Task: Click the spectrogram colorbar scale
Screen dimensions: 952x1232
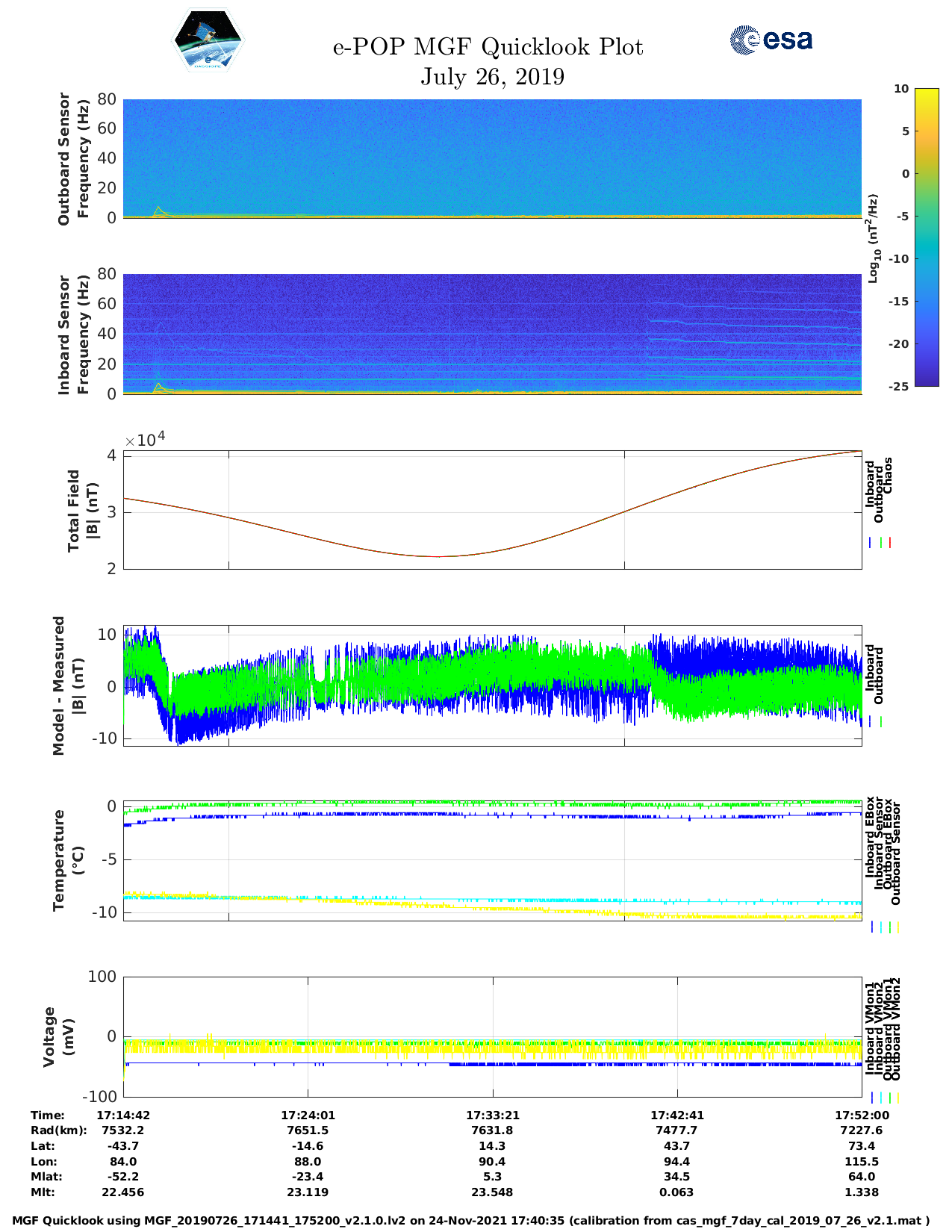Action: [x=926, y=237]
